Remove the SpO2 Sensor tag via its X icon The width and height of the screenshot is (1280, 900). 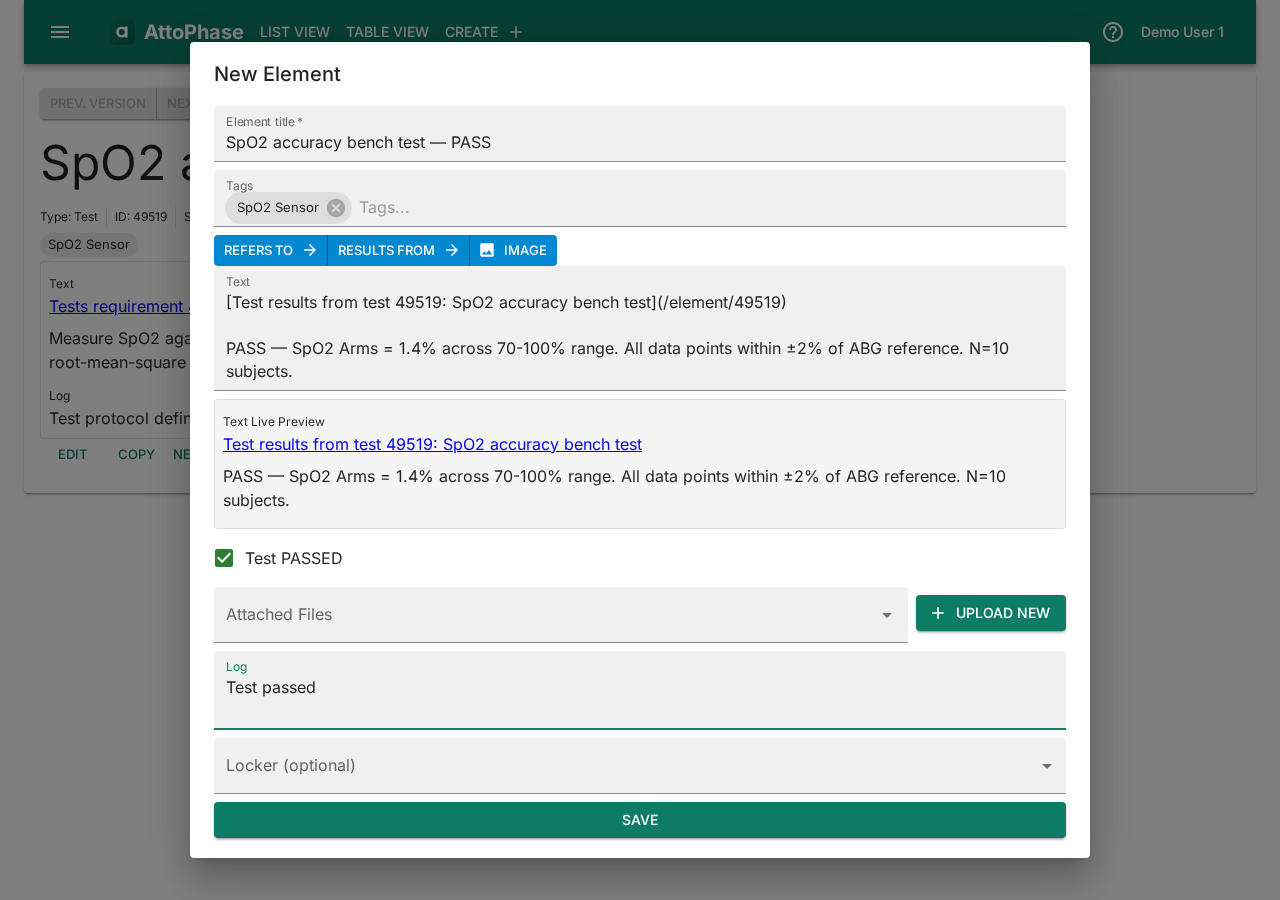coord(335,208)
